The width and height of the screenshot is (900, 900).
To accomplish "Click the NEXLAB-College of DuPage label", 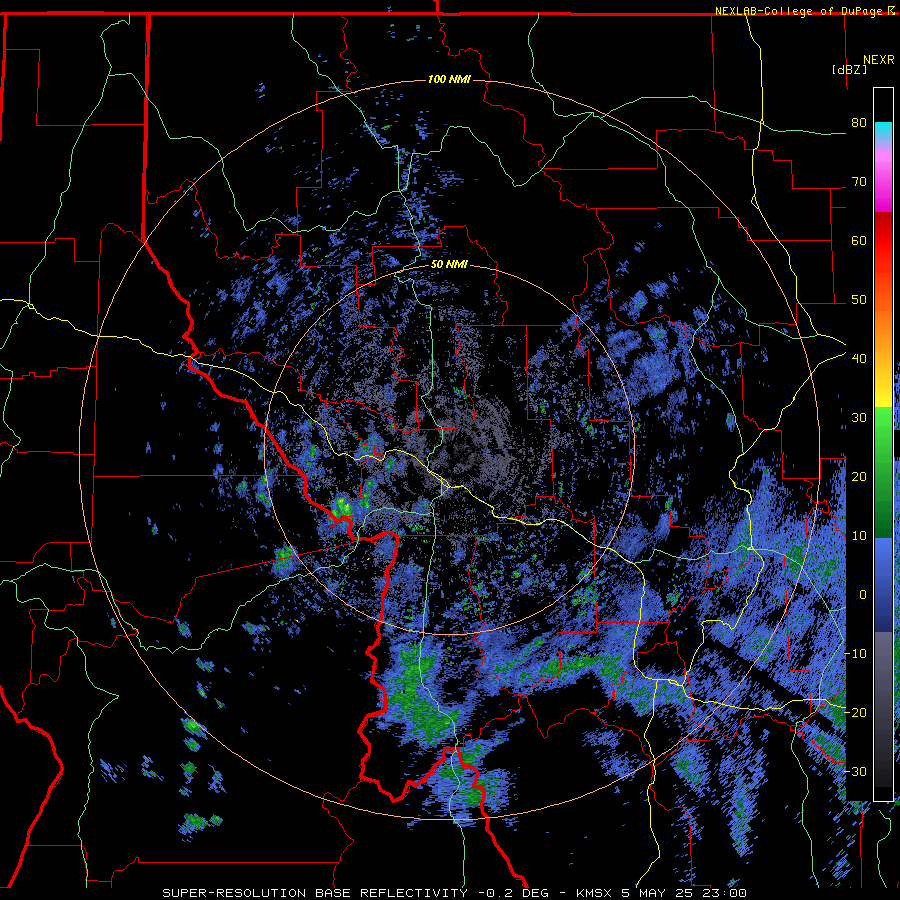I will tap(799, 11).
